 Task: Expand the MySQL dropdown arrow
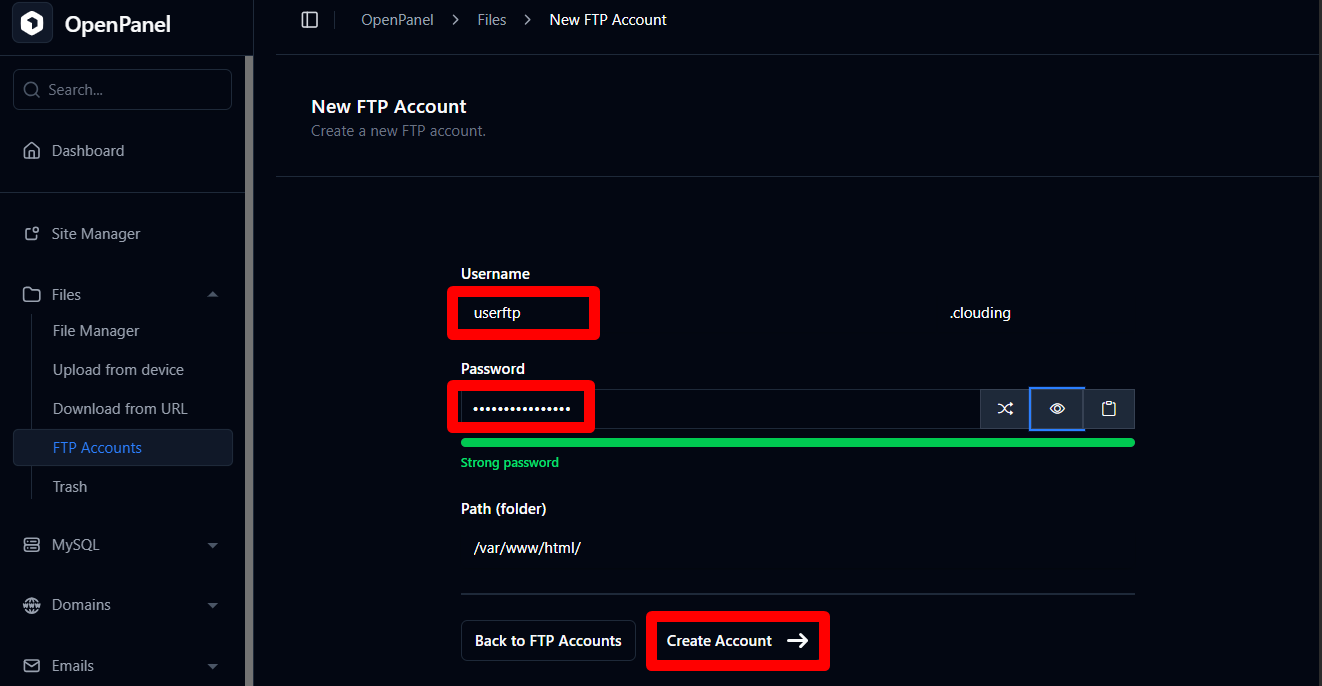click(212, 545)
